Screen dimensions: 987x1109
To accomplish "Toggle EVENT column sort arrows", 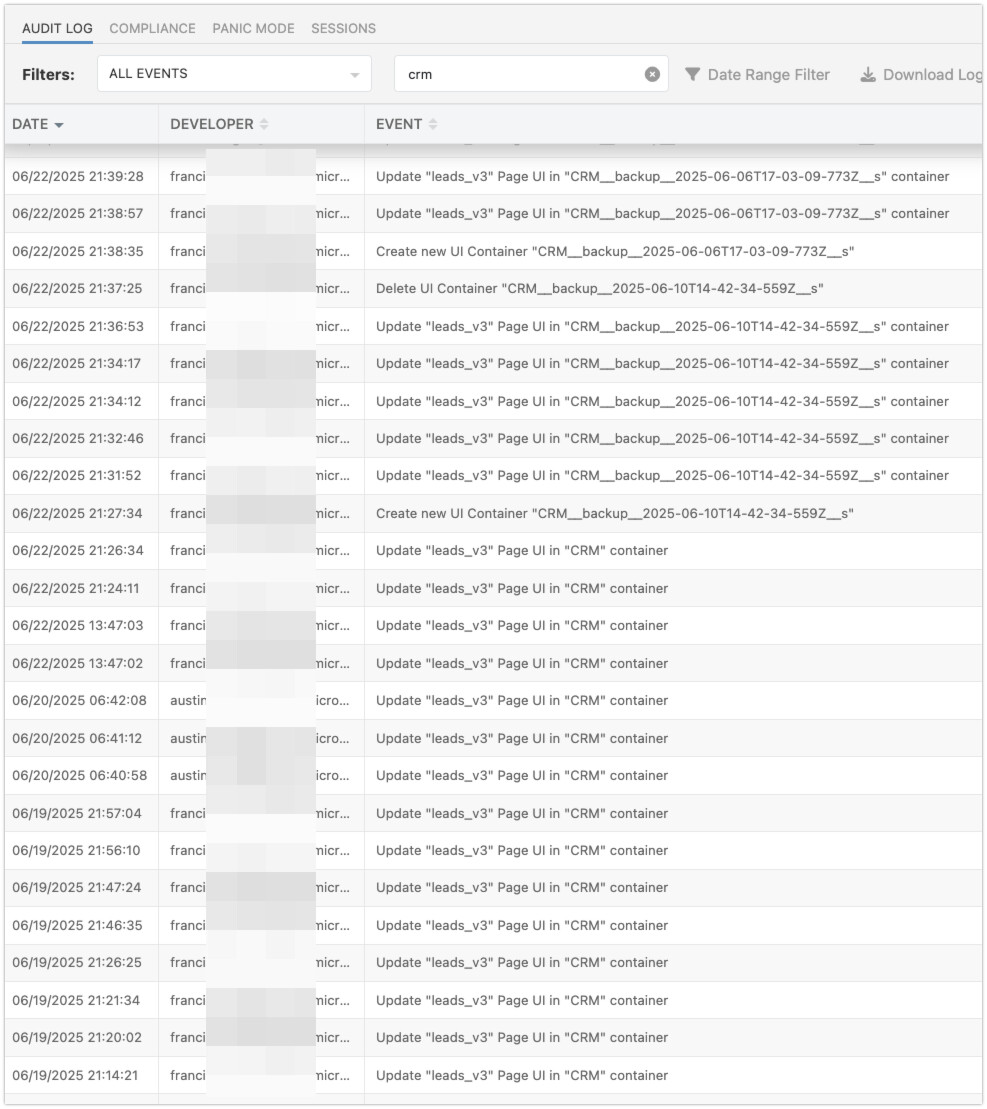I will tap(433, 124).
